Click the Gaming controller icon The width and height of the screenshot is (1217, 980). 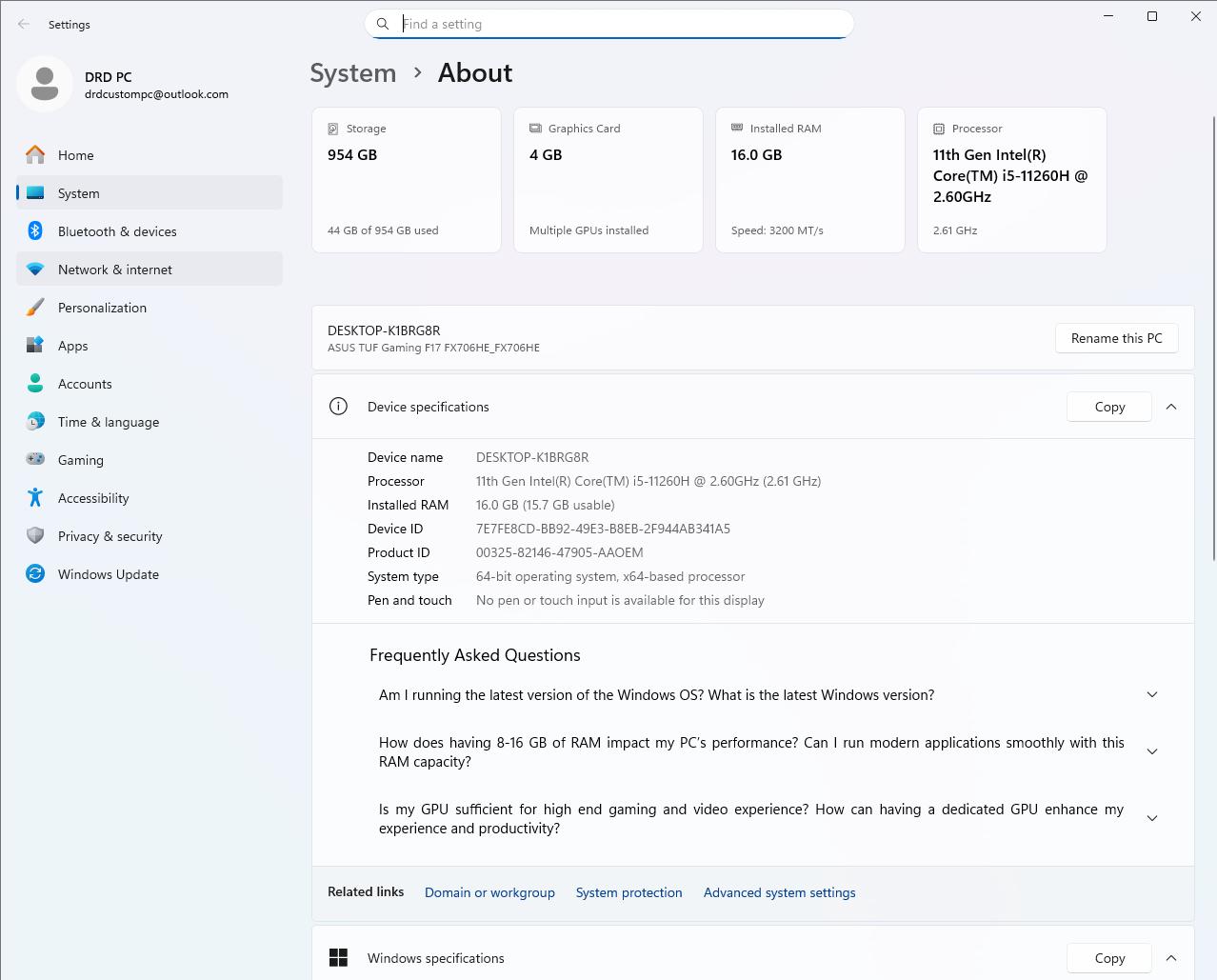(x=35, y=460)
